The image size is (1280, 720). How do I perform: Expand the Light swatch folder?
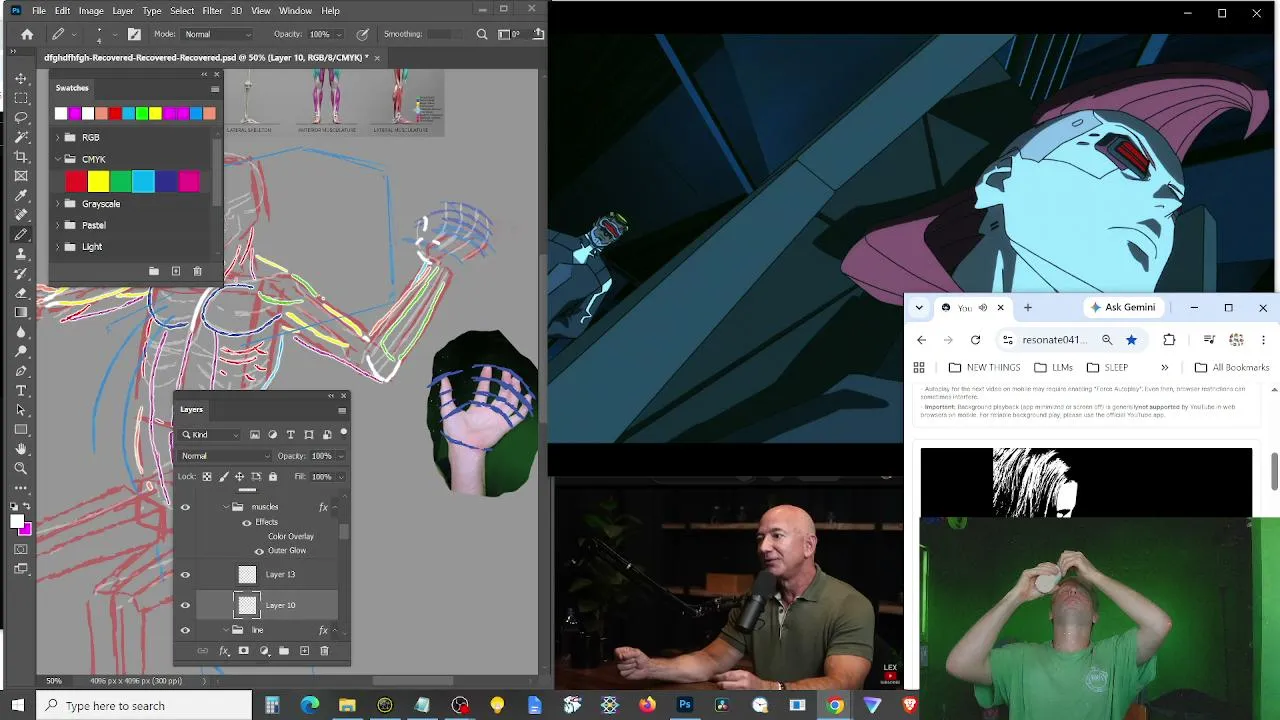tap(57, 246)
